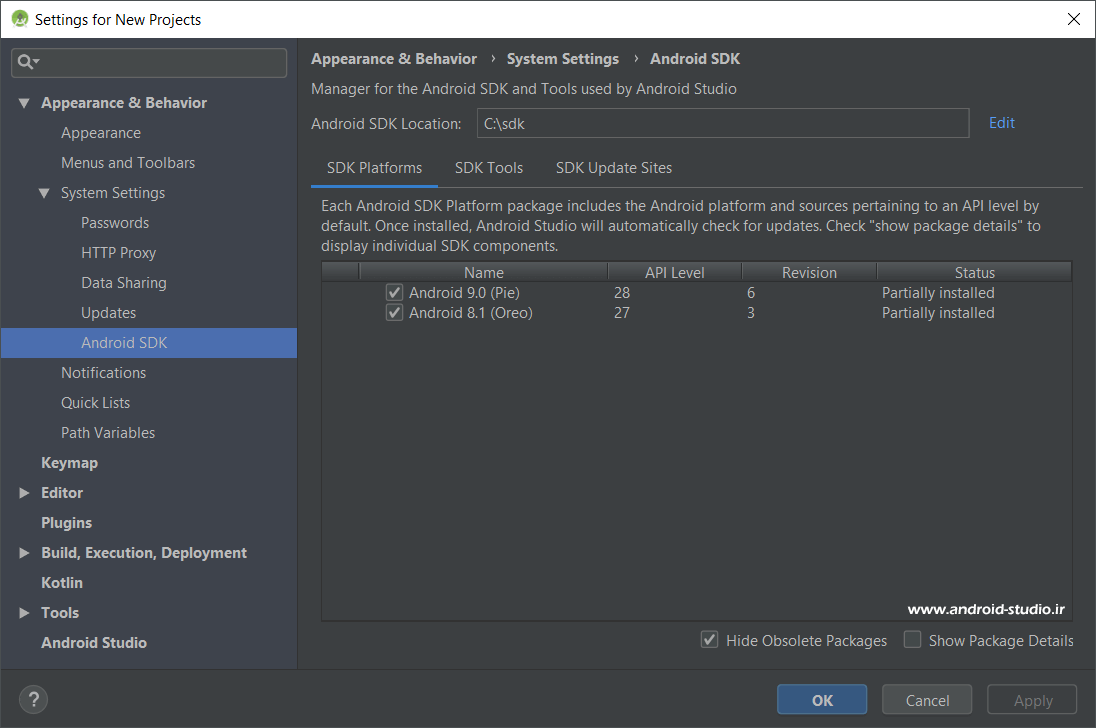The width and height of the screenshot is (1096, 728).
Task: Switch to the SDK Platforms tab
Action: (x=374, y=168)
